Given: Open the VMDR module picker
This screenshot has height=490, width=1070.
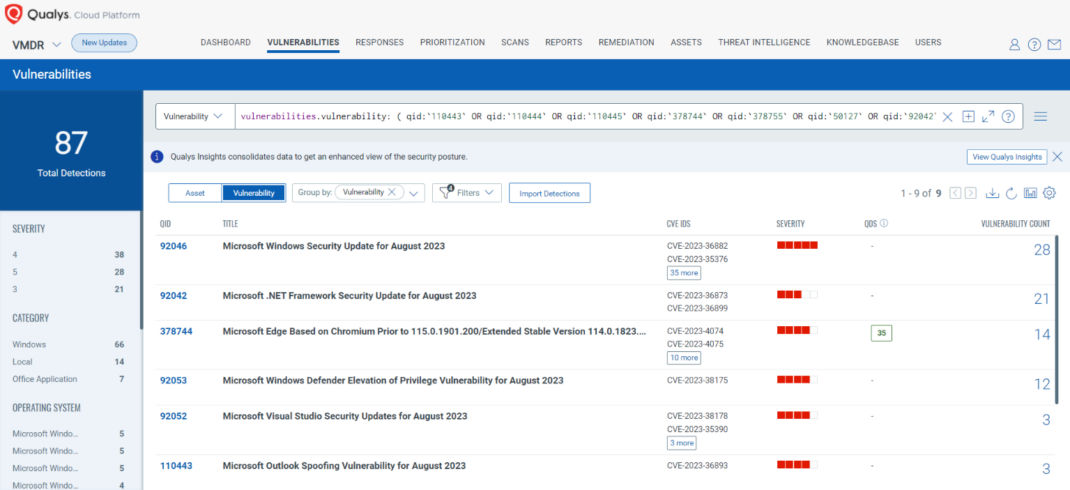Looking at the screenshot, I should [x=37, y=44].
